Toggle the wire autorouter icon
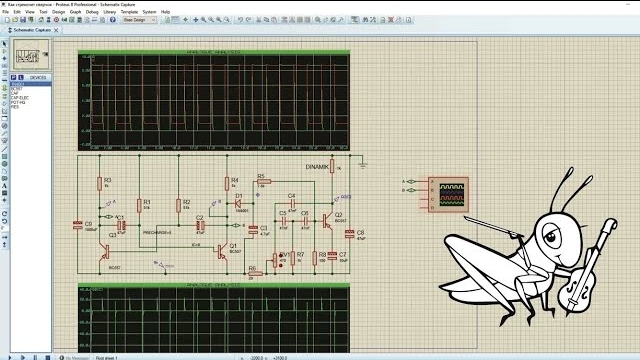Viewport: 640px width, 360px height. 355,20
